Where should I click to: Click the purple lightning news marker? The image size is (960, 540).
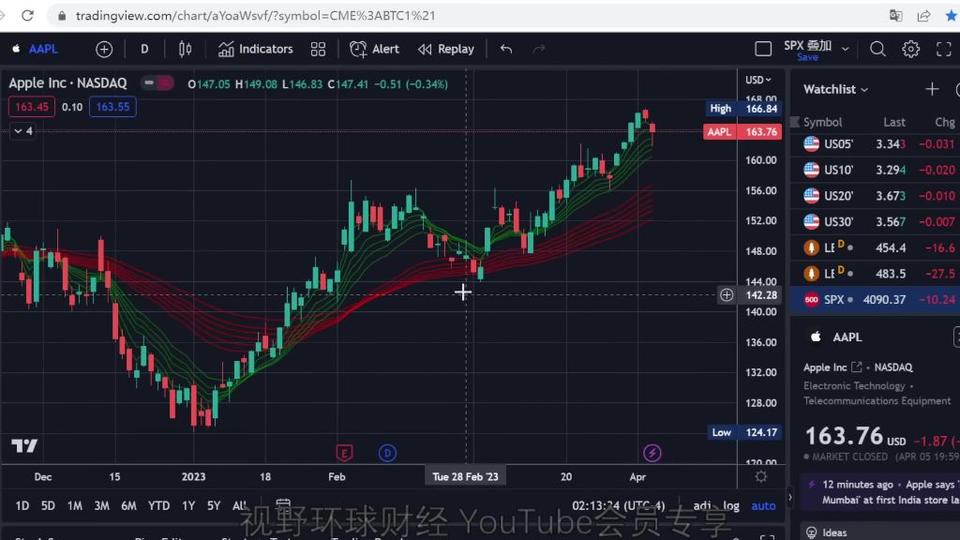(x=651, y=453)
